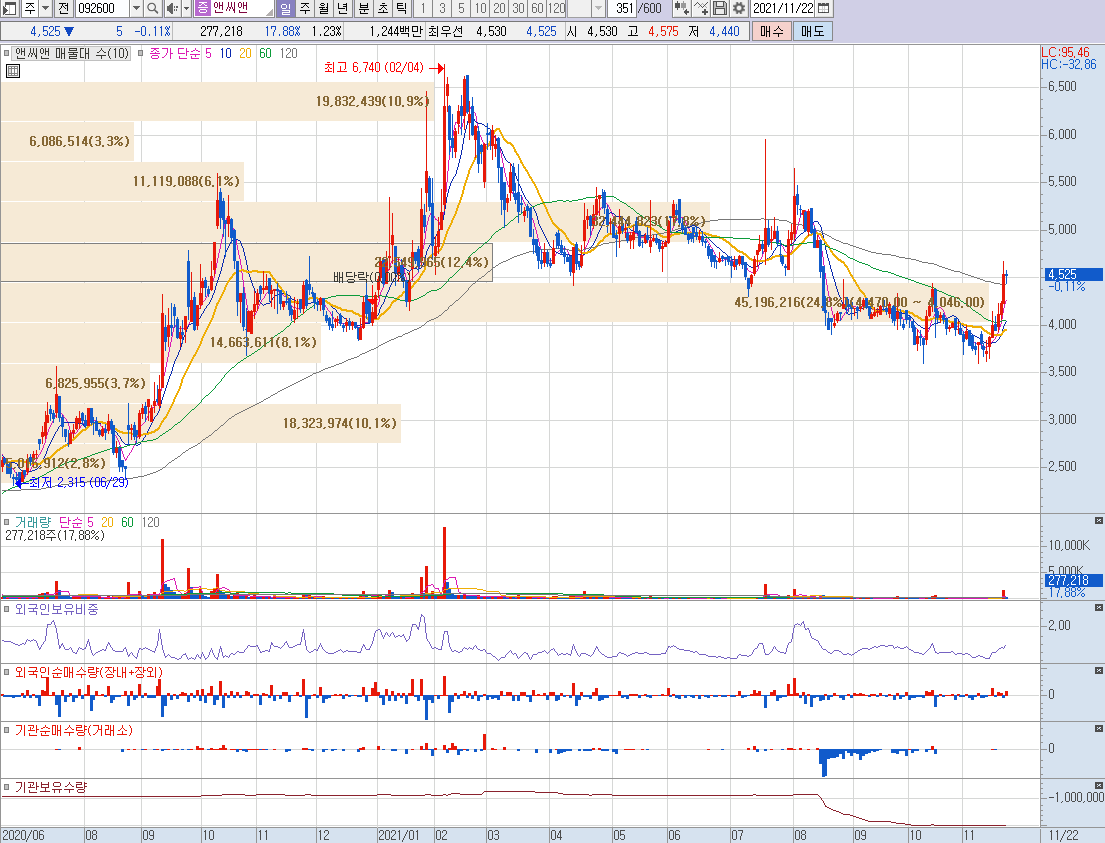The width and height of the screenshot is (1105, 843).
Task: Select the 분 (minute) chart period
Action: point(364,8)
